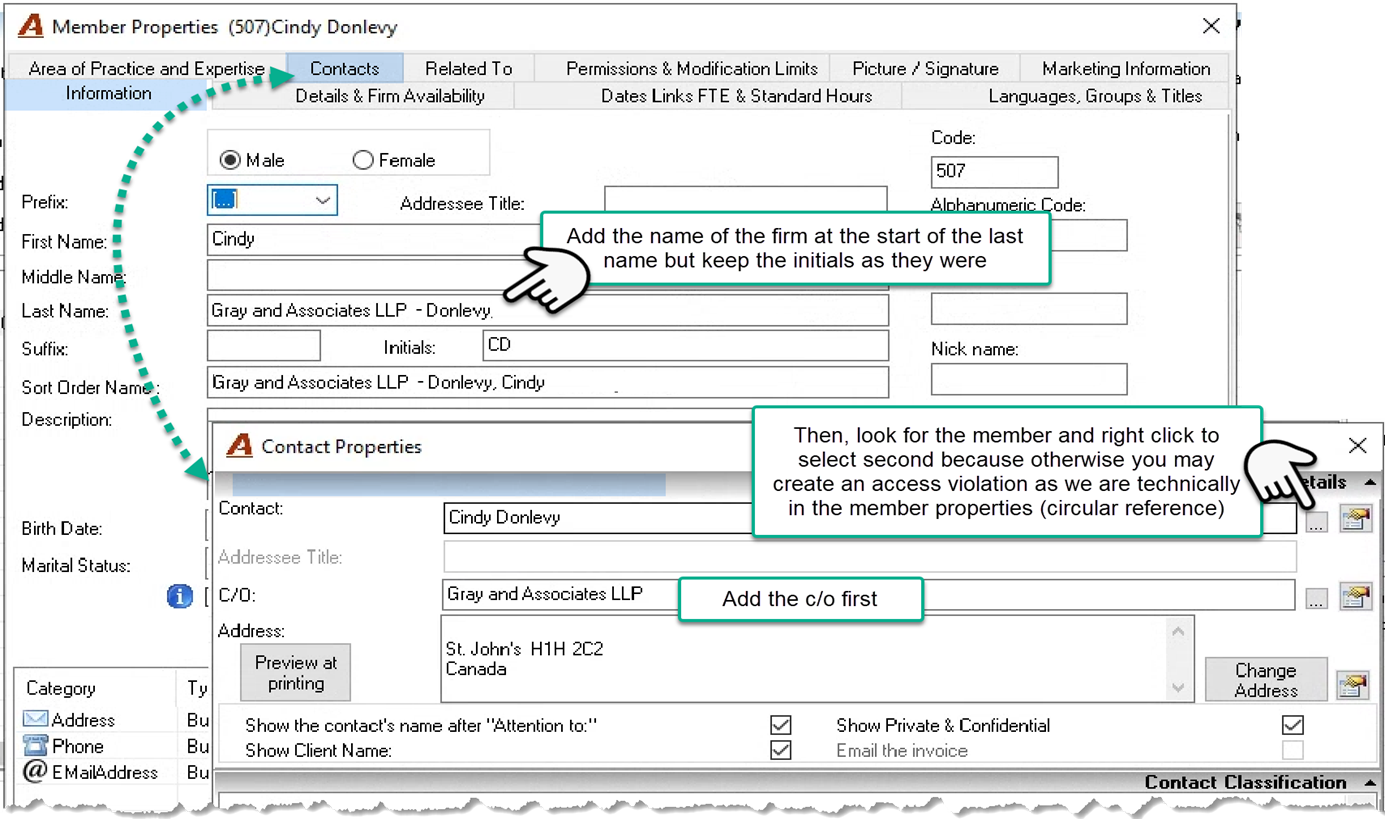
Task: Open Languages, Groups & Titles tab
Action: point(1095,96)
